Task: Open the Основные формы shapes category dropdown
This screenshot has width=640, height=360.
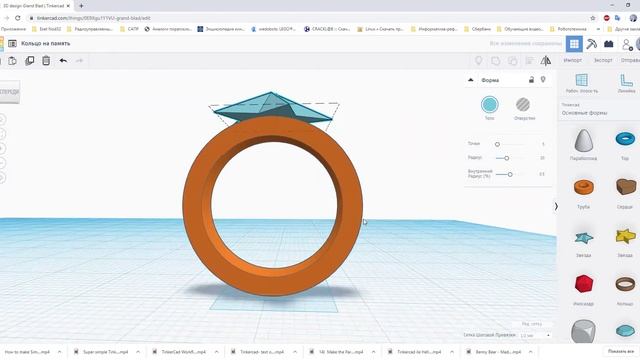Action: pos(599,110)
